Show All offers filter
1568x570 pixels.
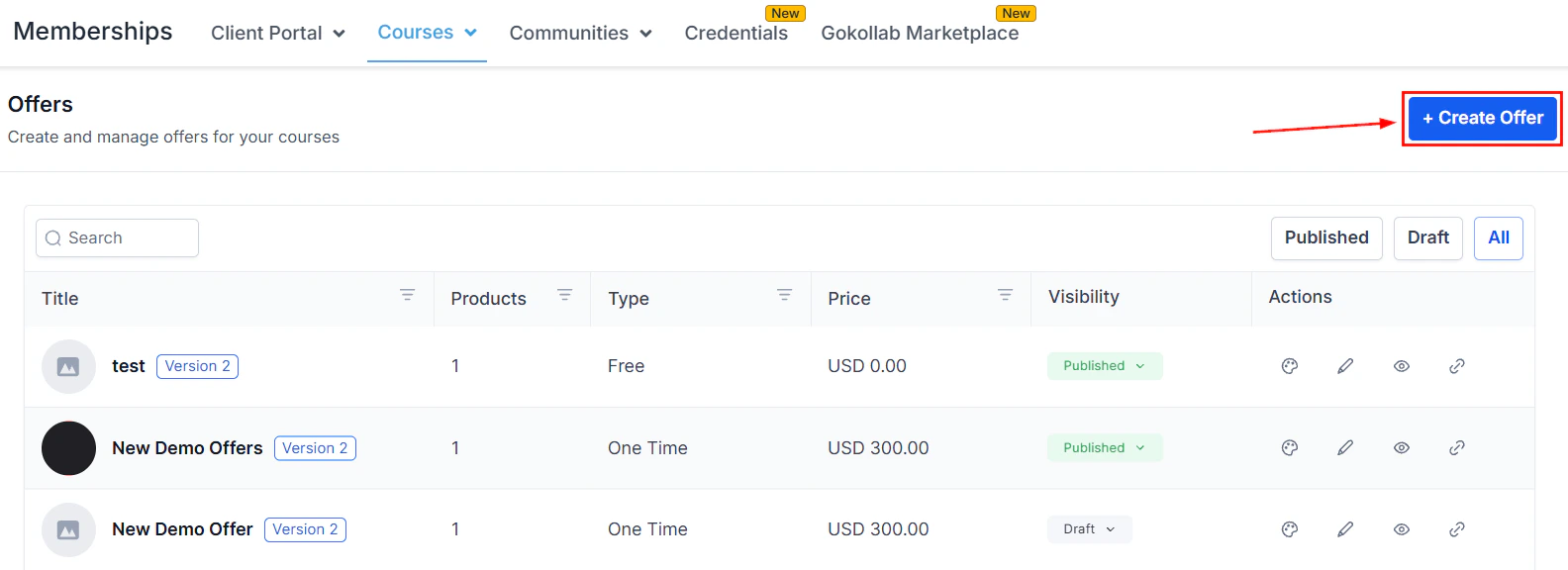1499,238
